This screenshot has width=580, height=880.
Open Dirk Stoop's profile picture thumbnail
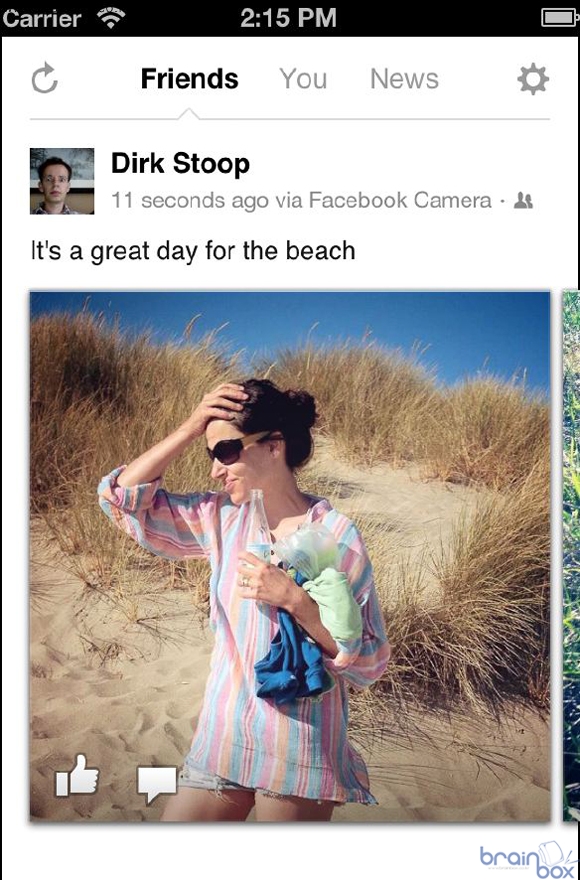pyautogui.click(x=62, y=181)
